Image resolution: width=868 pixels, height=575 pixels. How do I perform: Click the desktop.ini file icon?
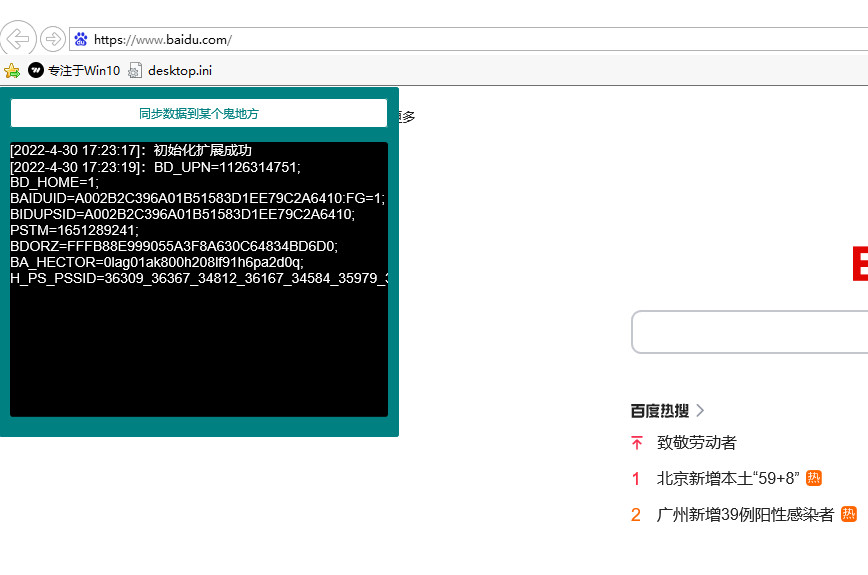click(x=135, y=71)
